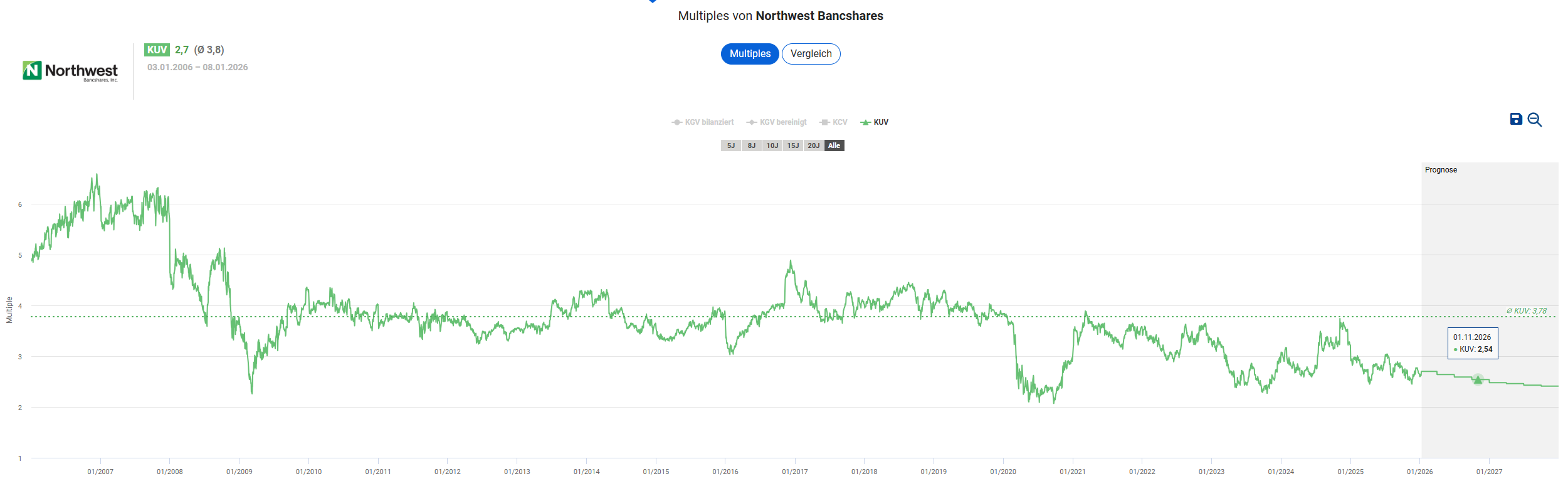Select the 5J time range
Image resolution: width=1568 pixels, height=491 pixels.
click(x=731, y=145)
